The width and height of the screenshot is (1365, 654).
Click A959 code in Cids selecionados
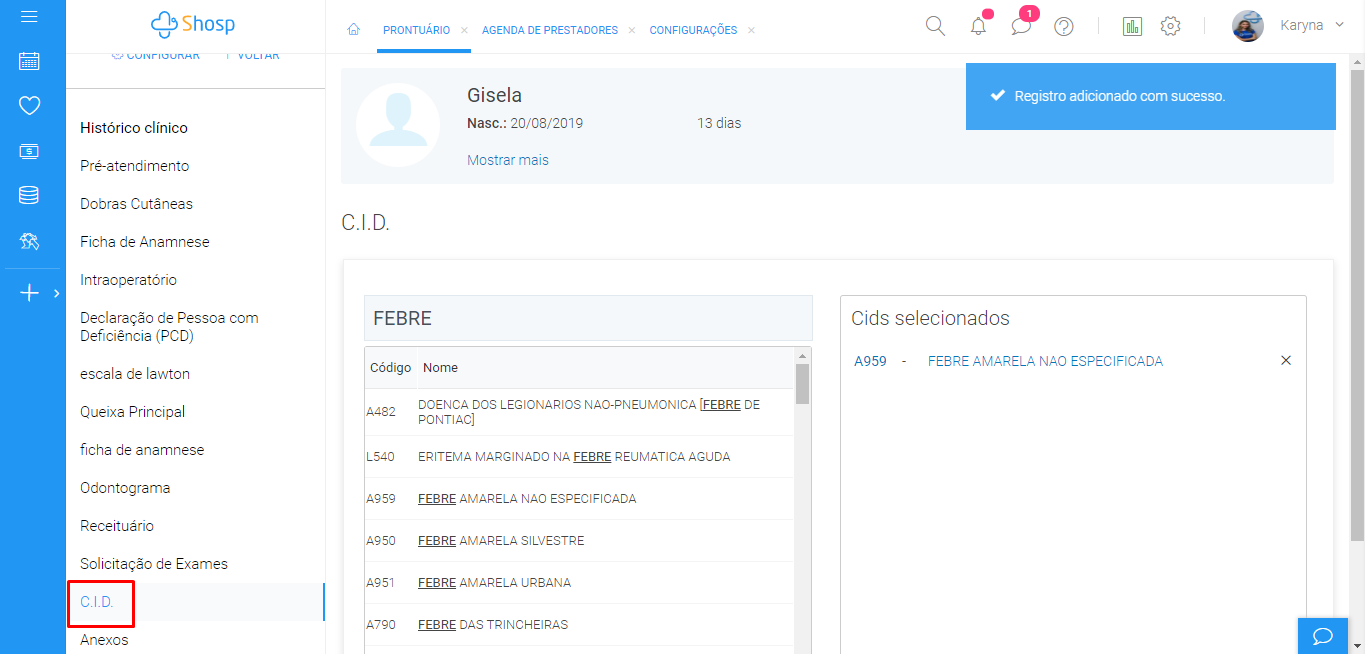[x=870, y=362]
